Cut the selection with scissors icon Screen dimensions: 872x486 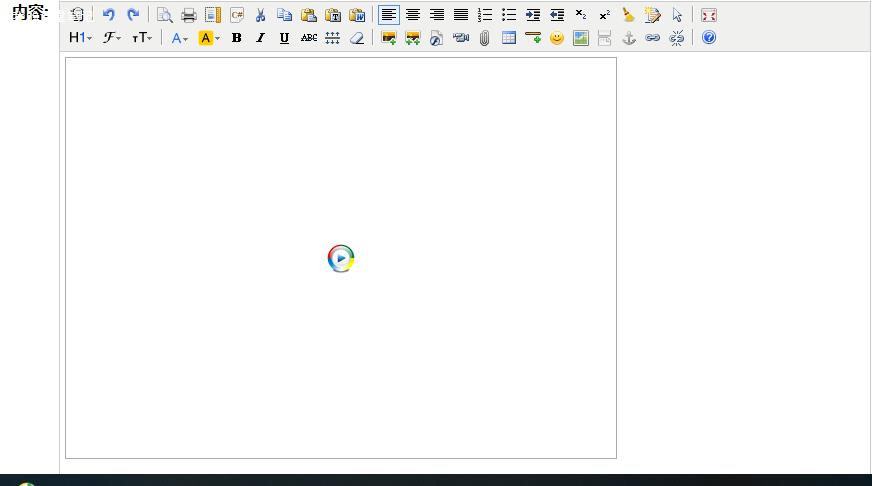click(x=260, y=15)
